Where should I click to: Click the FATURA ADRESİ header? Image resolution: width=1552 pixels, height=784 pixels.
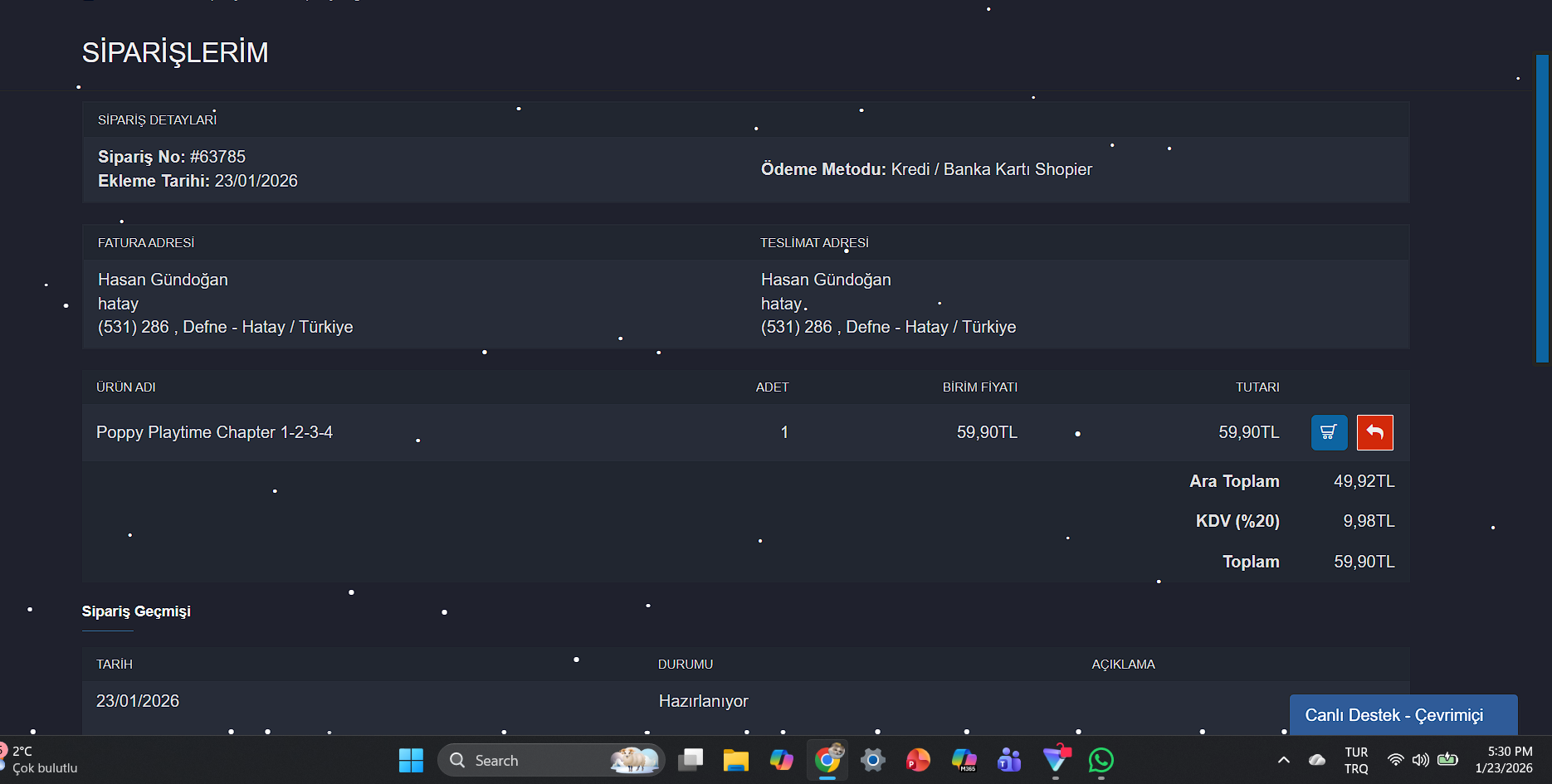pyautogui.click(x=146, y=243)
